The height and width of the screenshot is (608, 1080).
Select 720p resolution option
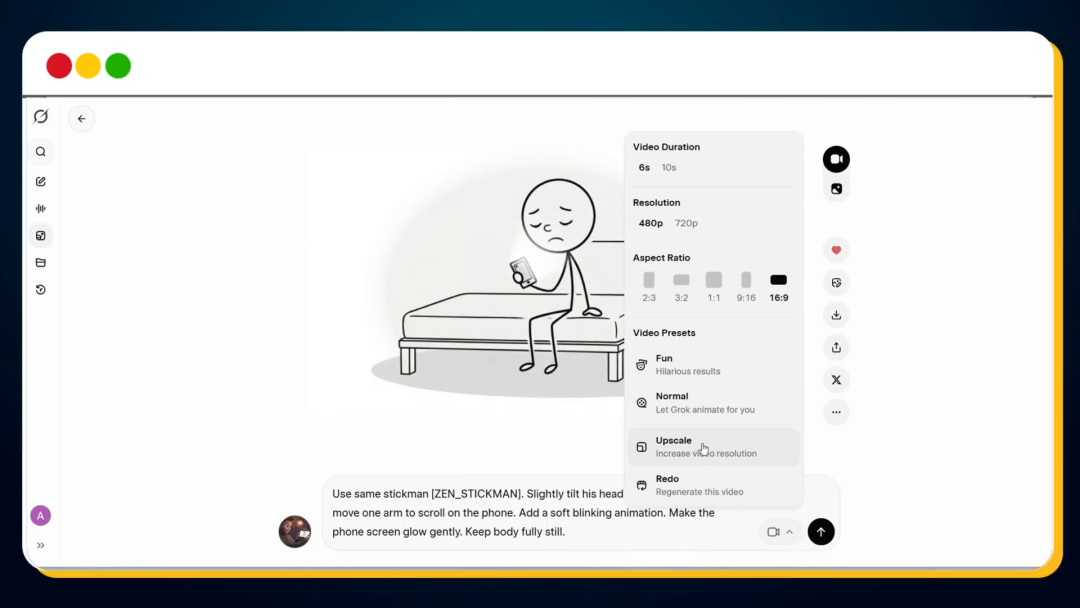pyautogui.click(x=686, y=223)
